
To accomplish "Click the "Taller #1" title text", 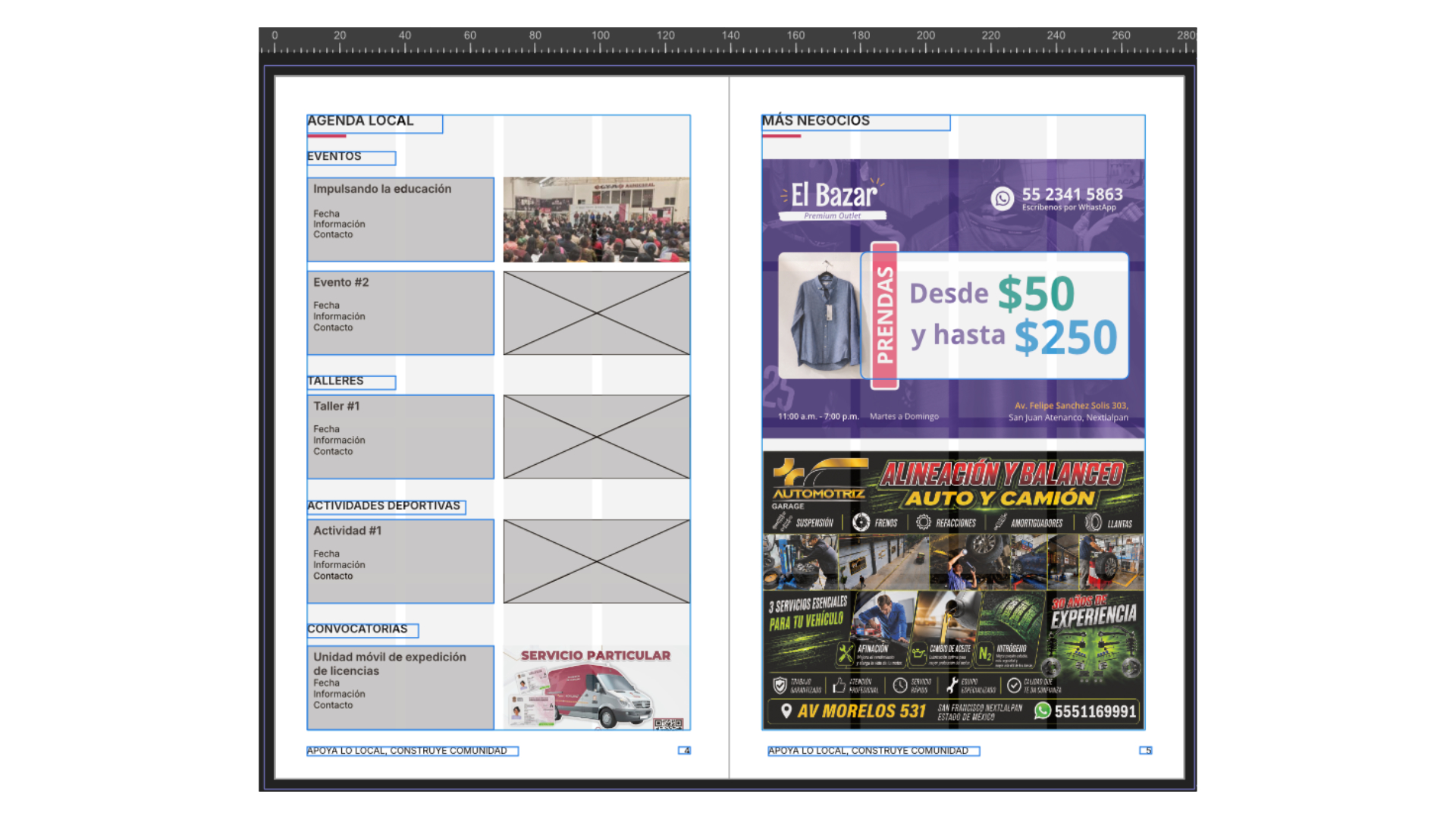I will [337, 406].
